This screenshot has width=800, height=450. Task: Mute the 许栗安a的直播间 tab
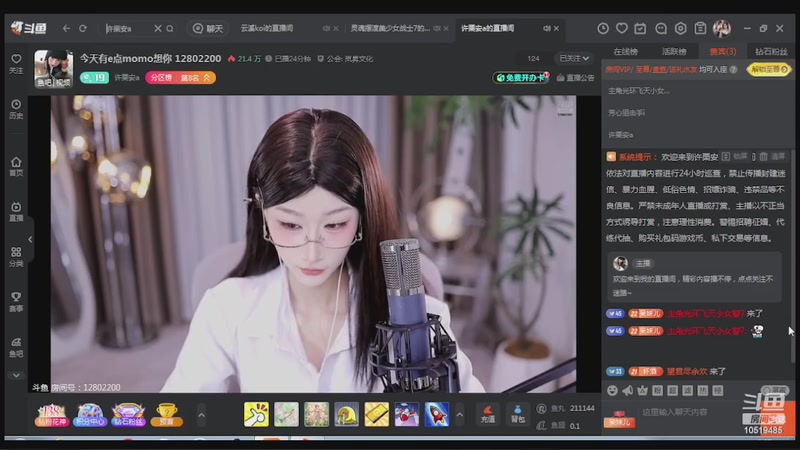(546, 29)
